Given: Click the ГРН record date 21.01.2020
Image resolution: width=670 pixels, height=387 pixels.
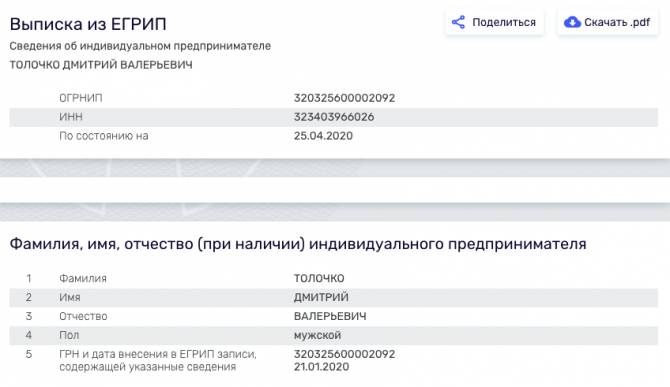Looking at the screenshot, I should point(321,366).
